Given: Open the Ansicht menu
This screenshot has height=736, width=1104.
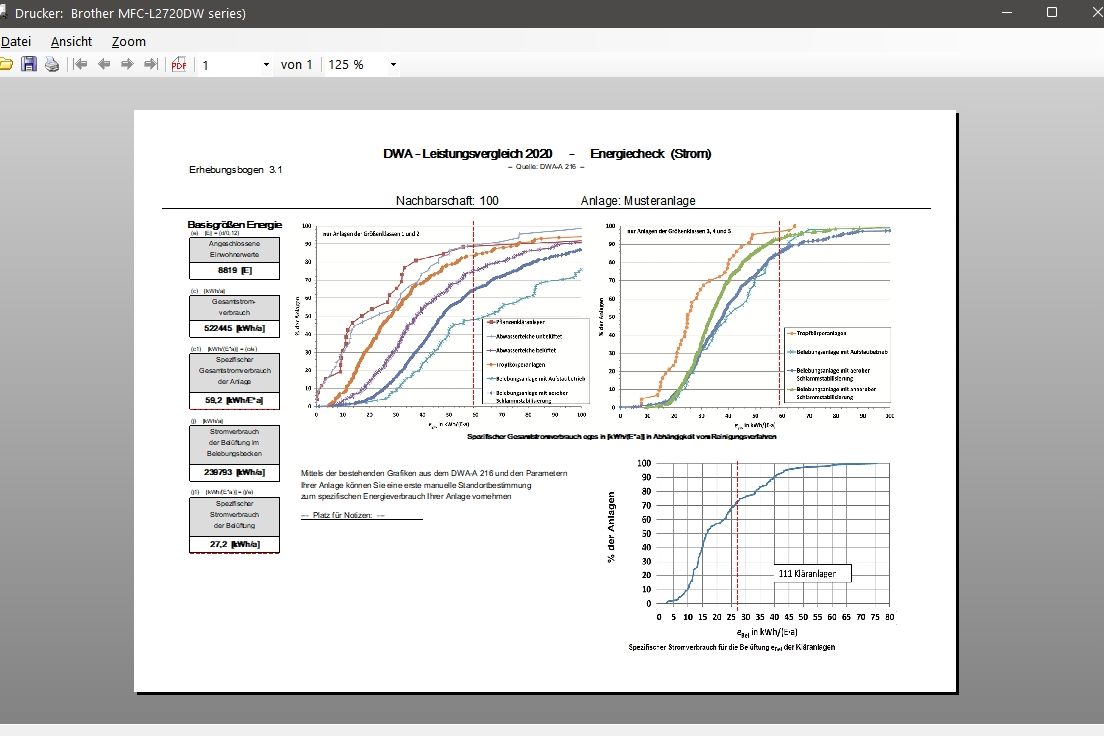Looking at the screenshot, I should pos(71,41).
